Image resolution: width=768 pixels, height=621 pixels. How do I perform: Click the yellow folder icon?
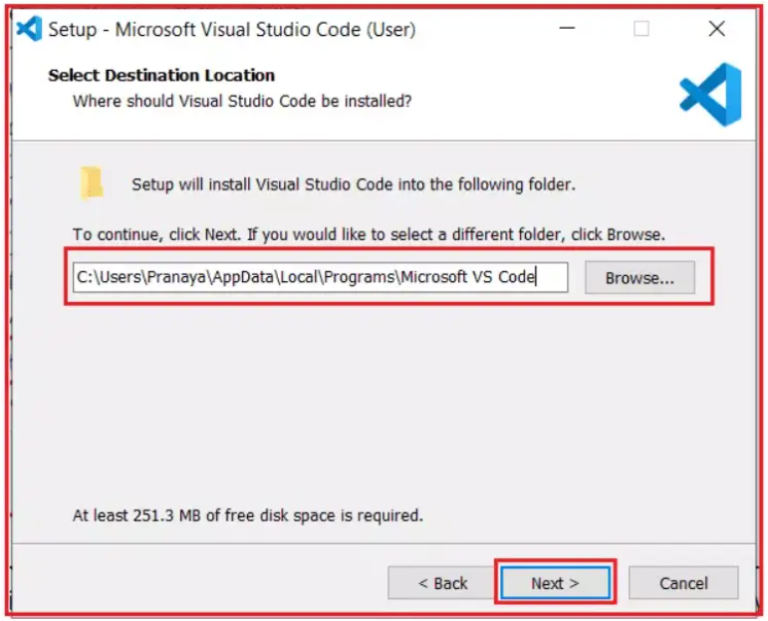click(92, 183)
